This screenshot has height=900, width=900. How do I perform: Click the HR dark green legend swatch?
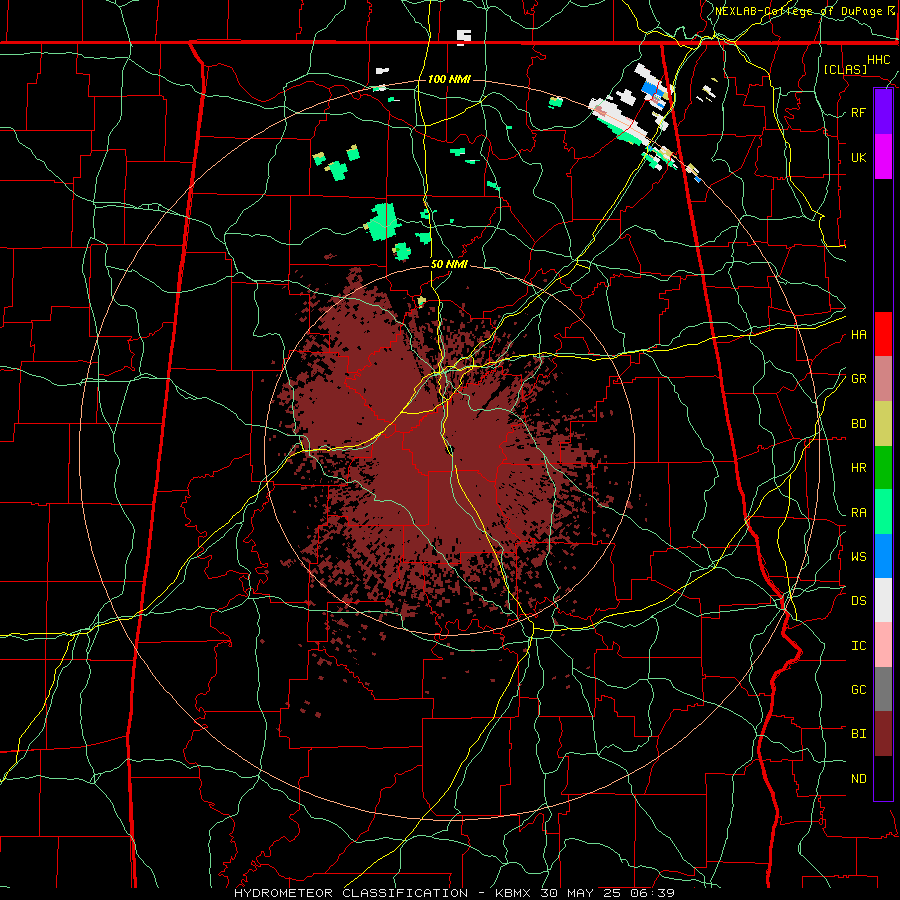click(883, 468)
